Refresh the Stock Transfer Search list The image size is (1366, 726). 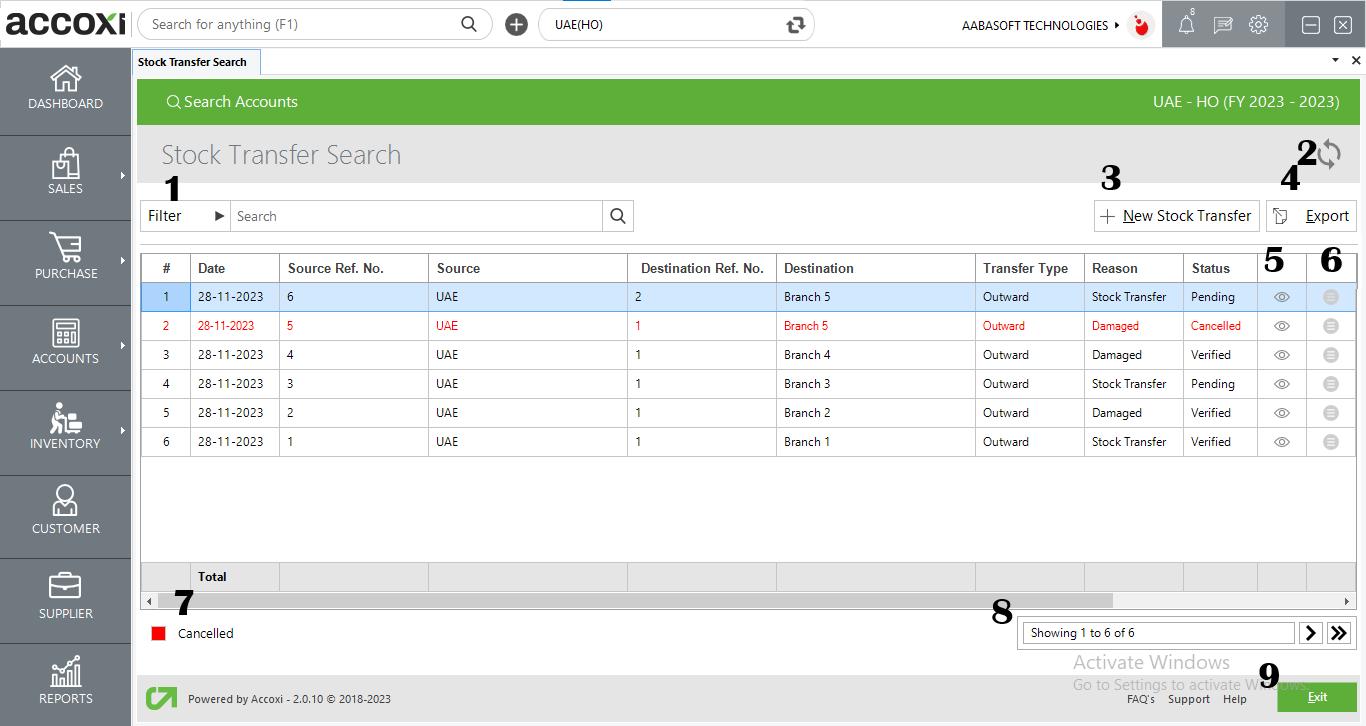[1330, 155]
